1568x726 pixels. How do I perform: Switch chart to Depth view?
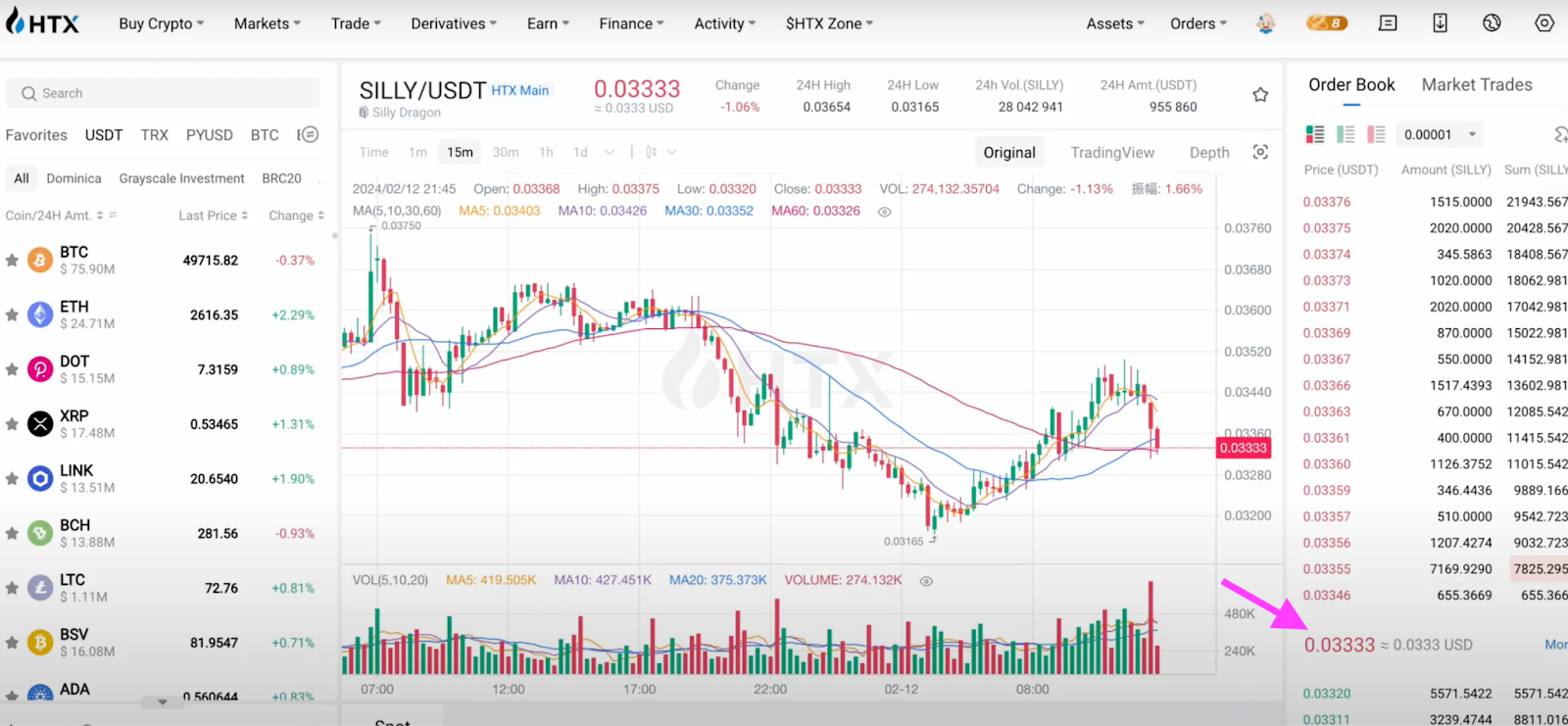pyautogui.click(x=1209, y=152)
